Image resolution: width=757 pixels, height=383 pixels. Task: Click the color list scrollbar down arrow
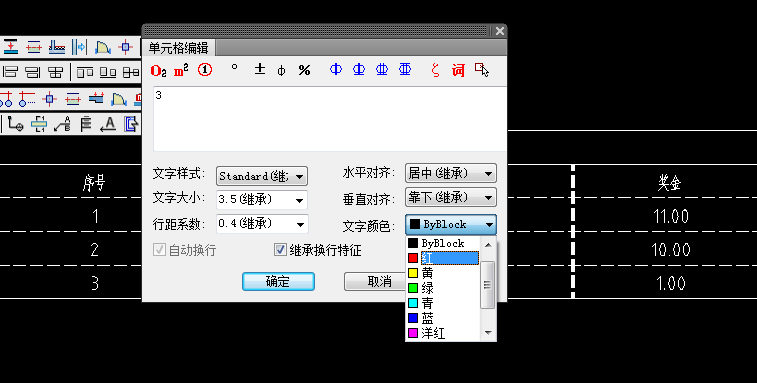488,332
